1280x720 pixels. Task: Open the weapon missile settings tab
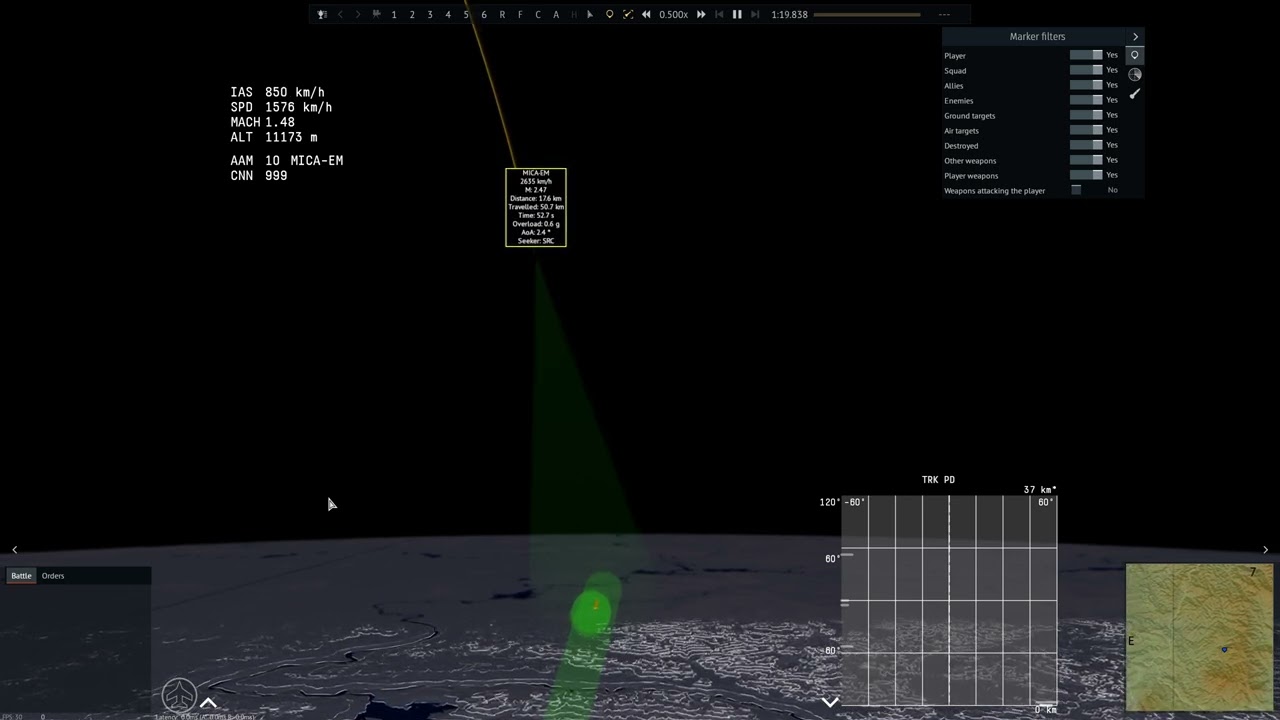click(x=1135, y=93)
